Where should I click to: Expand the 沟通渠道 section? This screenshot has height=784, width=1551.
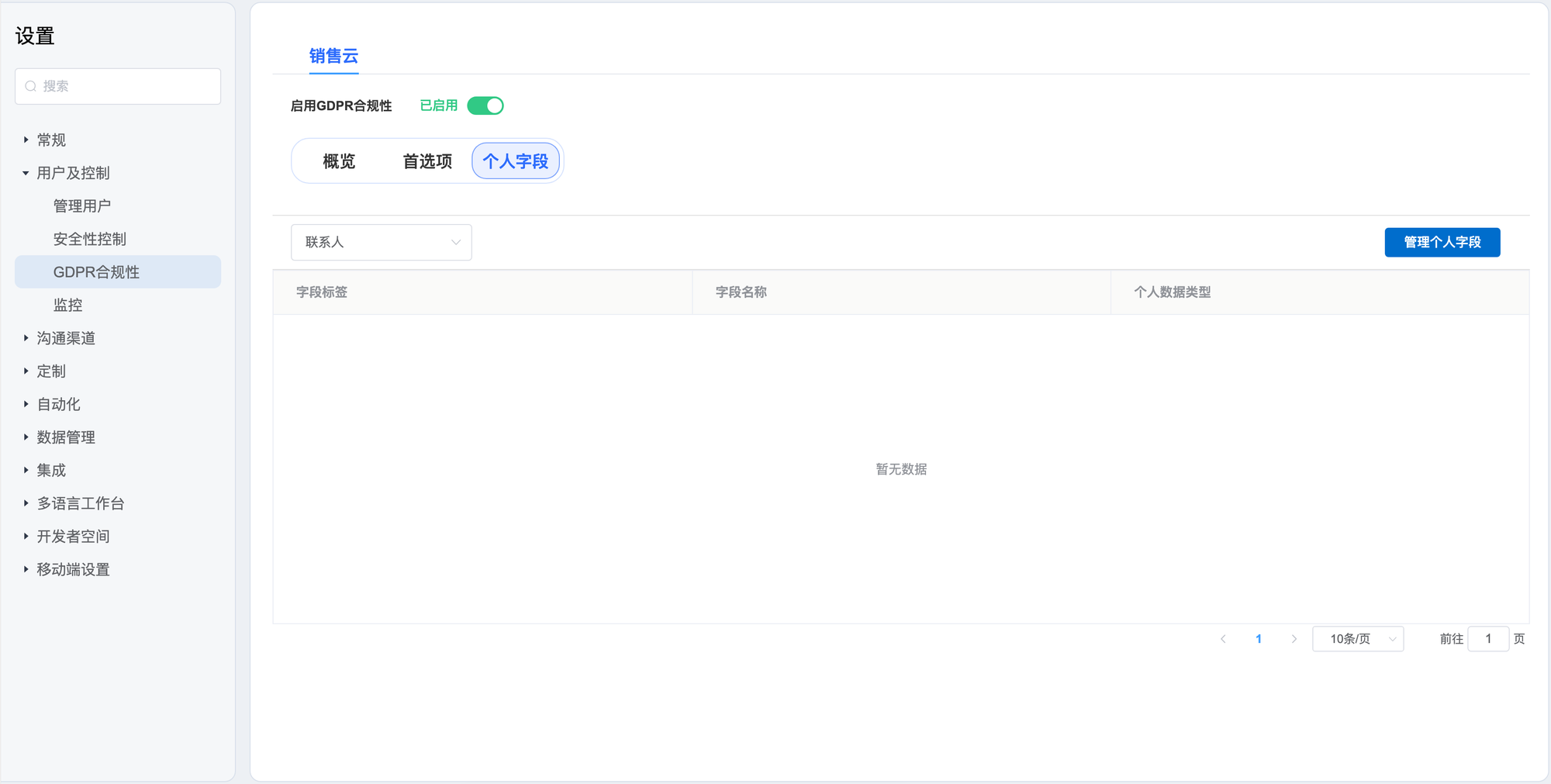26,338
